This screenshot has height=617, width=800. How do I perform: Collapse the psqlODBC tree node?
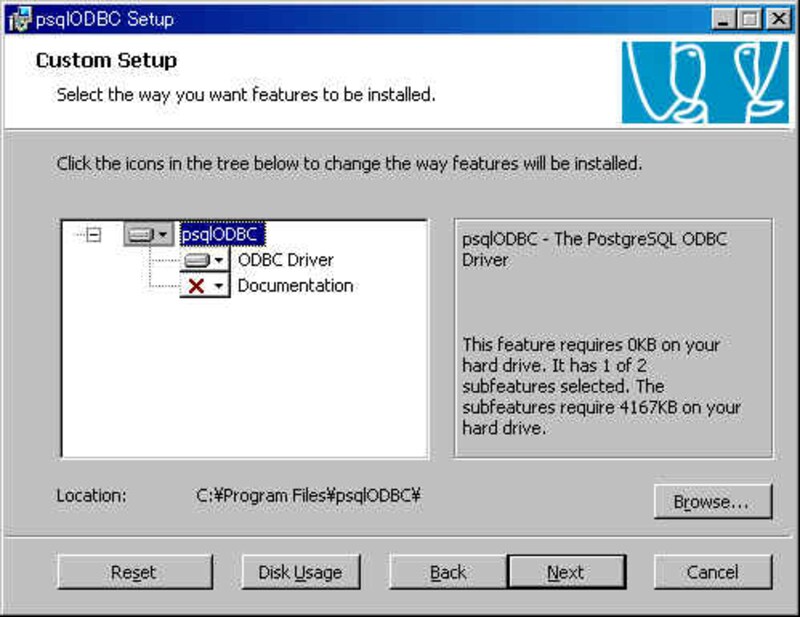(93, 235)
